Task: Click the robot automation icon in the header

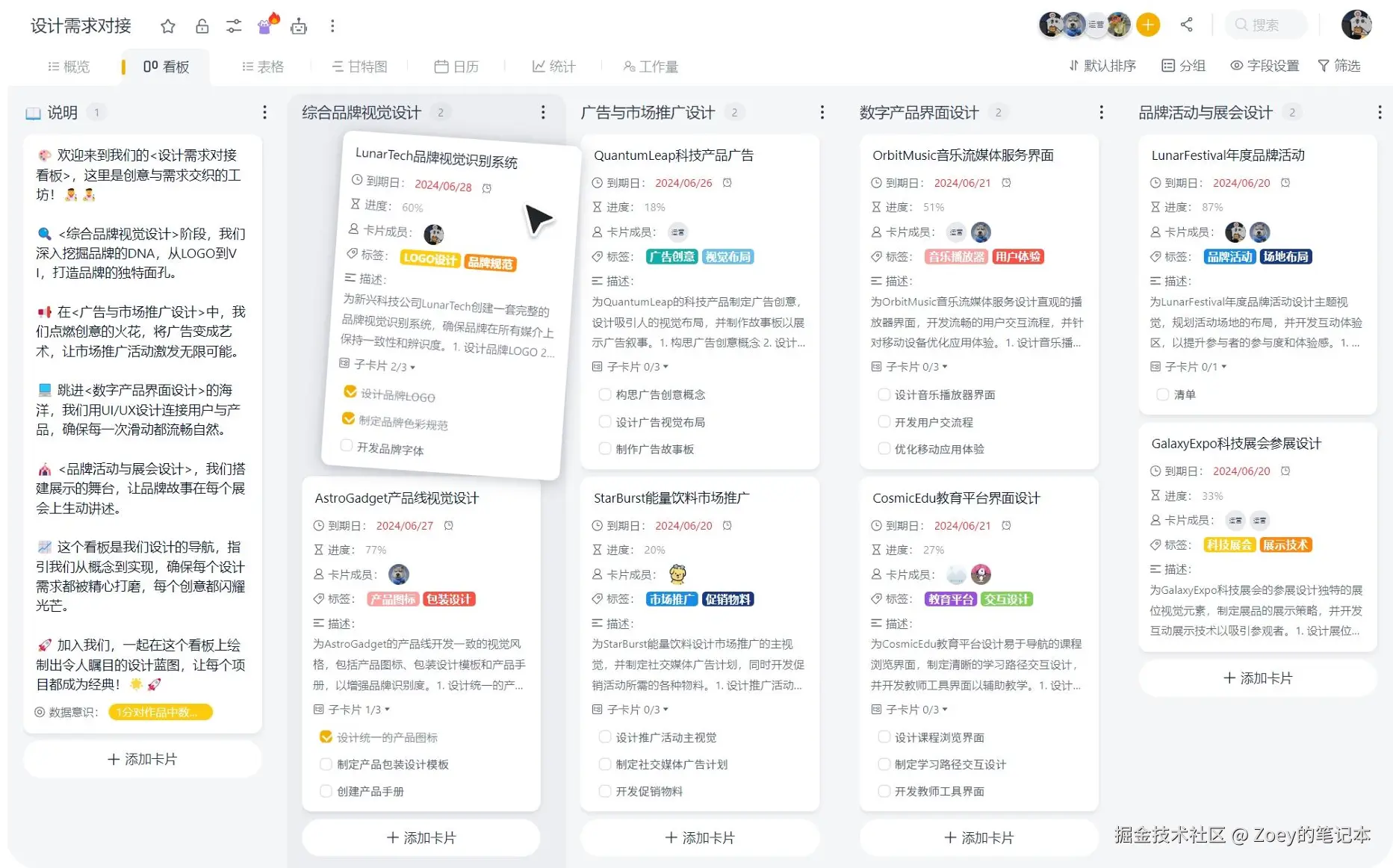Action: [x=298, y=25]
